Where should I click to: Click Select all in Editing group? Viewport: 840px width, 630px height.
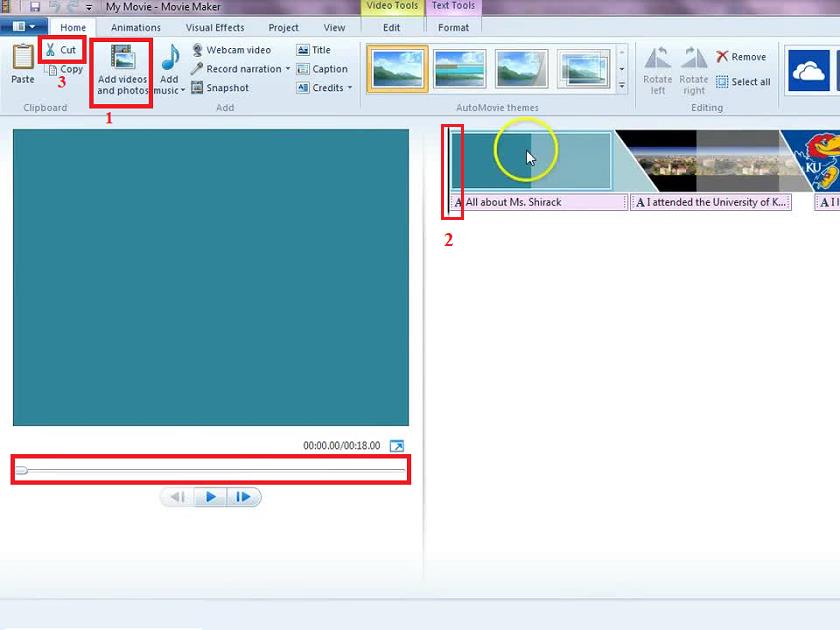(743, 82)
